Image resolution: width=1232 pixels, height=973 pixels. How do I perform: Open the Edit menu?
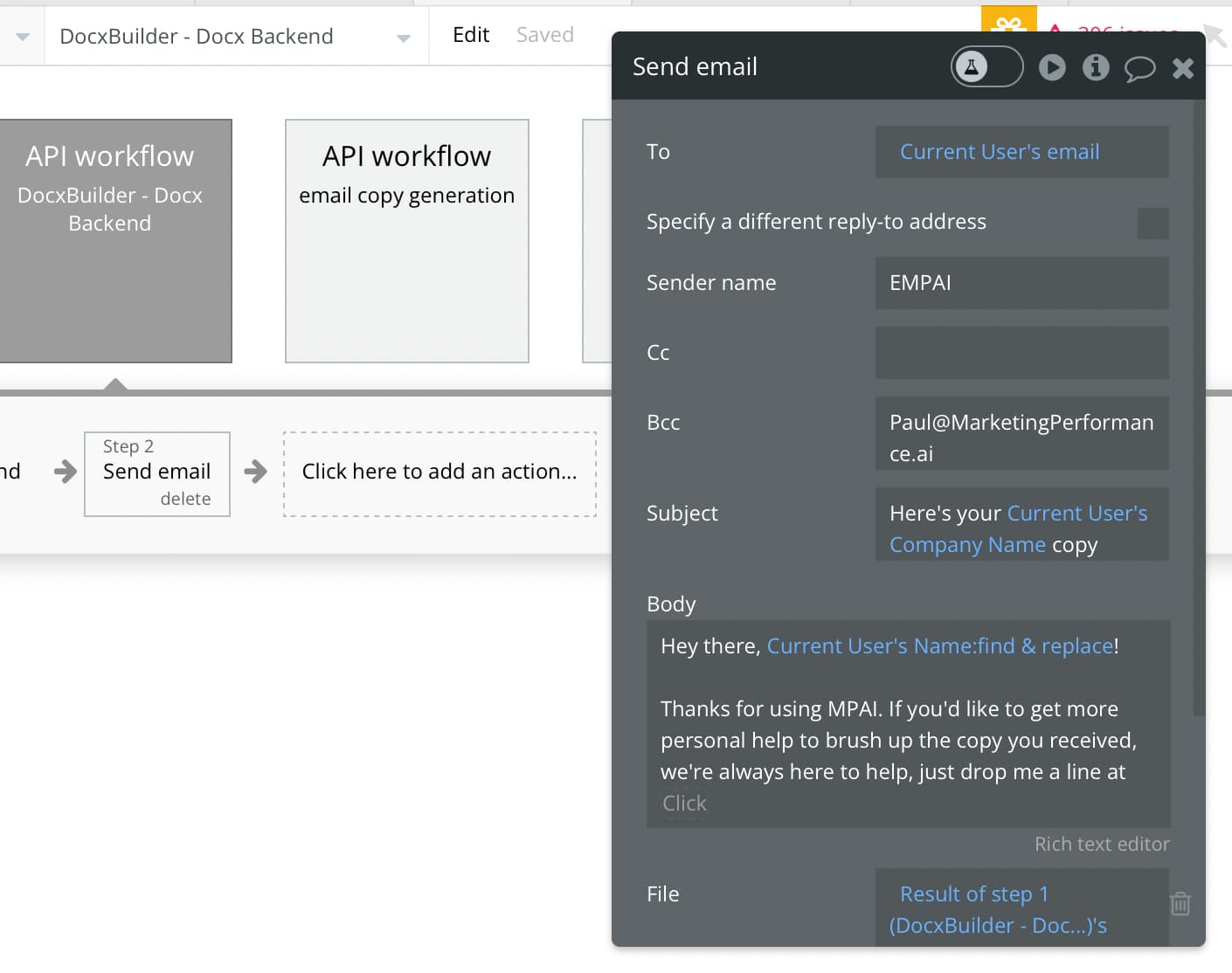(471, 35)
